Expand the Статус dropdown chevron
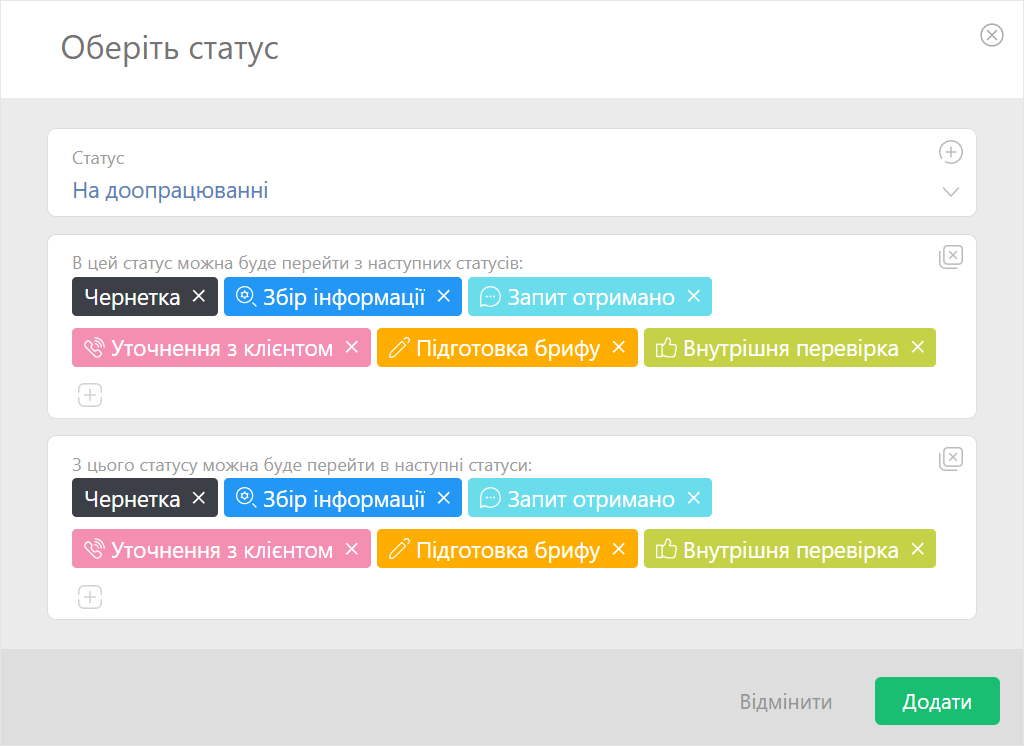1024x746 pixels. (950, 192)
